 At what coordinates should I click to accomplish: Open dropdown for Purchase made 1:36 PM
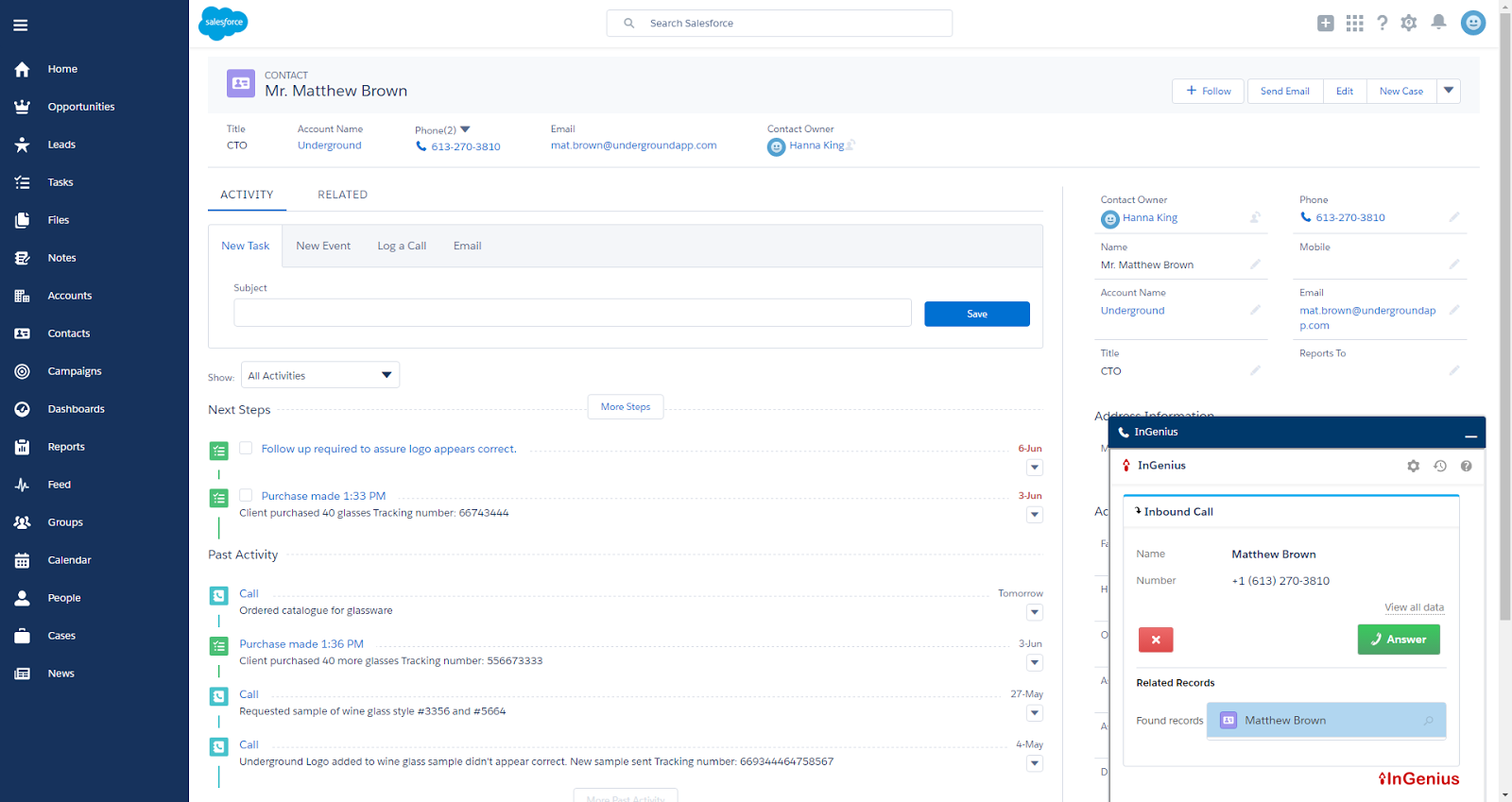click(1035, 662)
